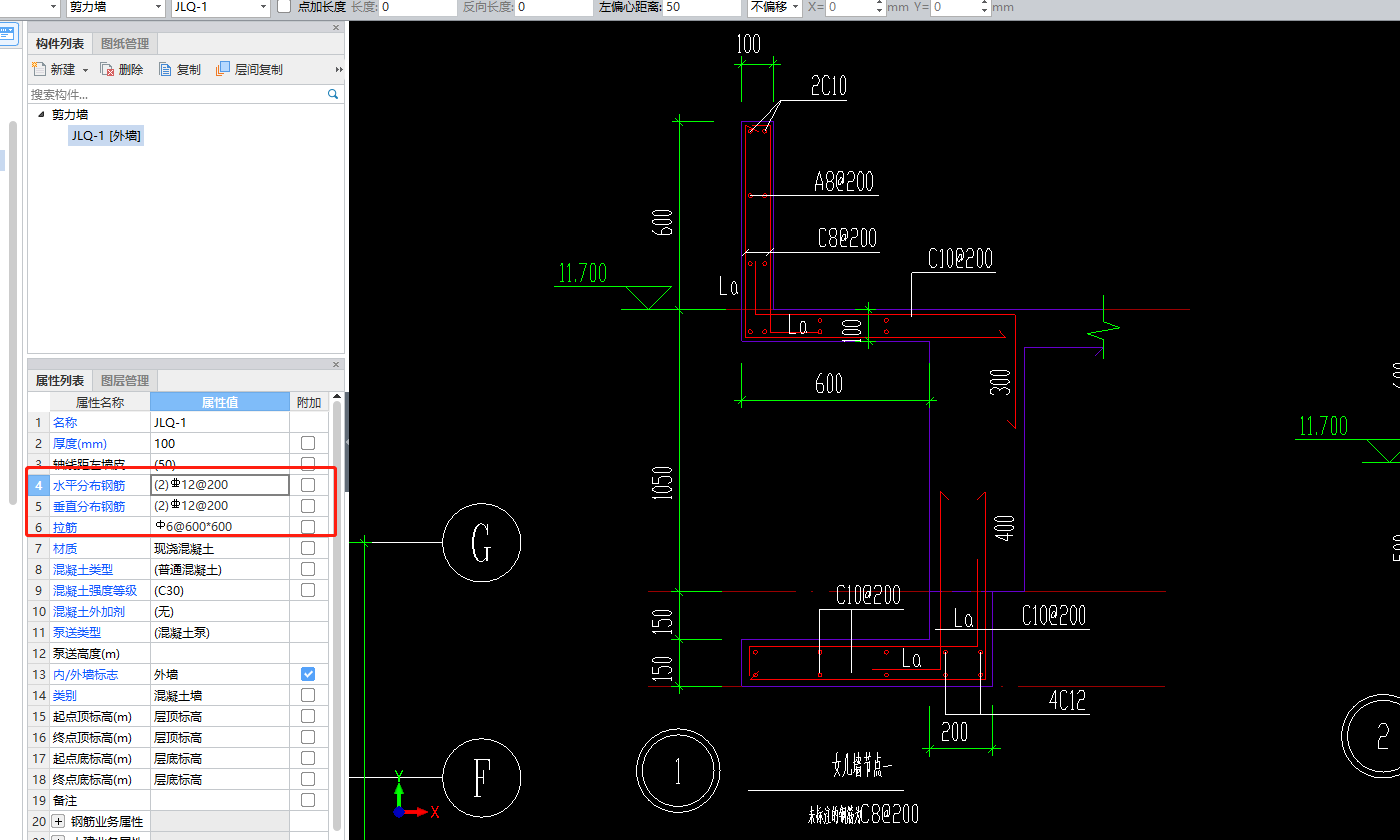Check 附加 box for 垂直分布钢筋 row
1400x840 pixels.
click(x=308, y=506)
